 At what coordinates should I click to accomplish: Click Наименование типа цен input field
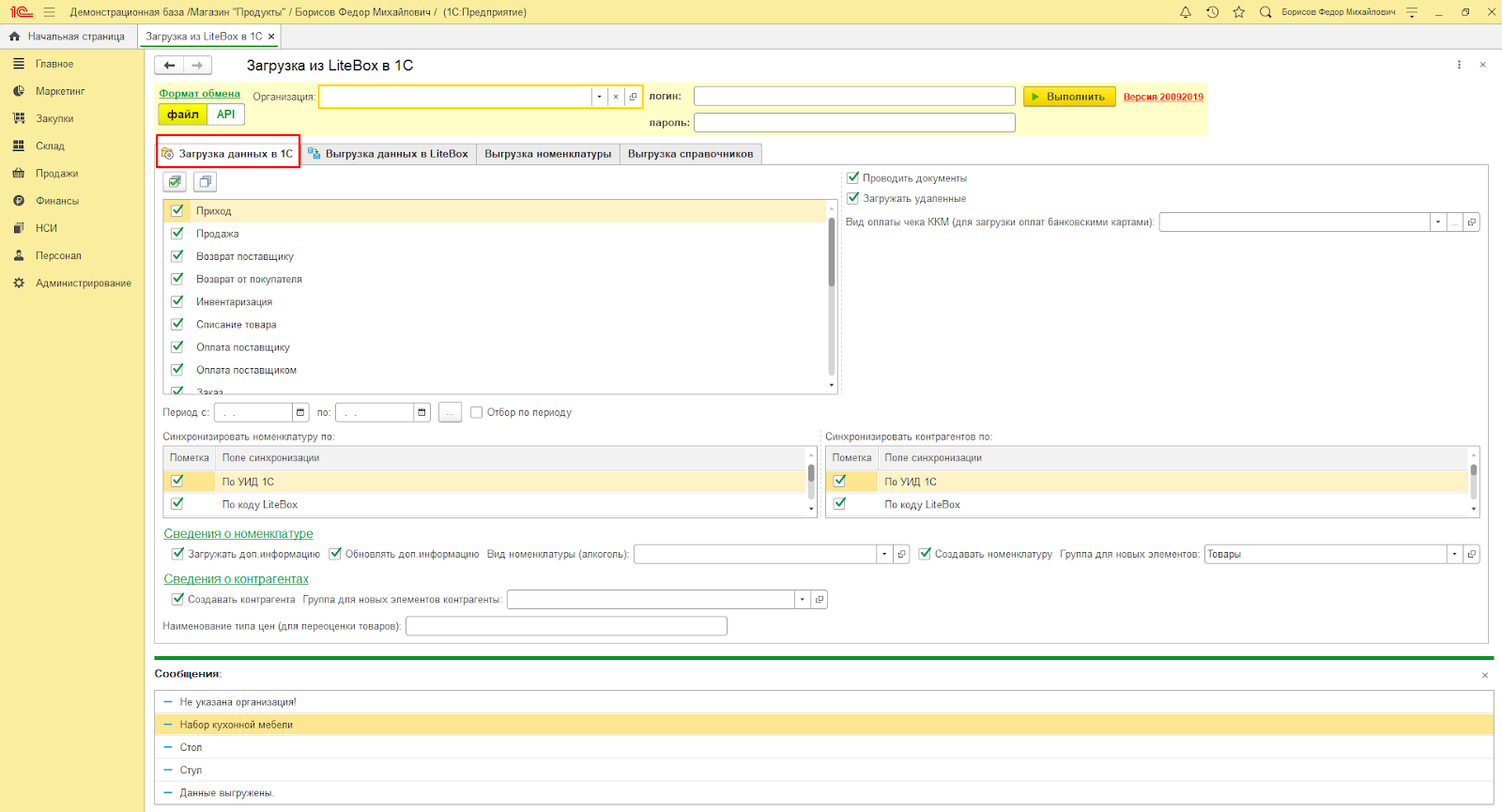tap(566, 626)
